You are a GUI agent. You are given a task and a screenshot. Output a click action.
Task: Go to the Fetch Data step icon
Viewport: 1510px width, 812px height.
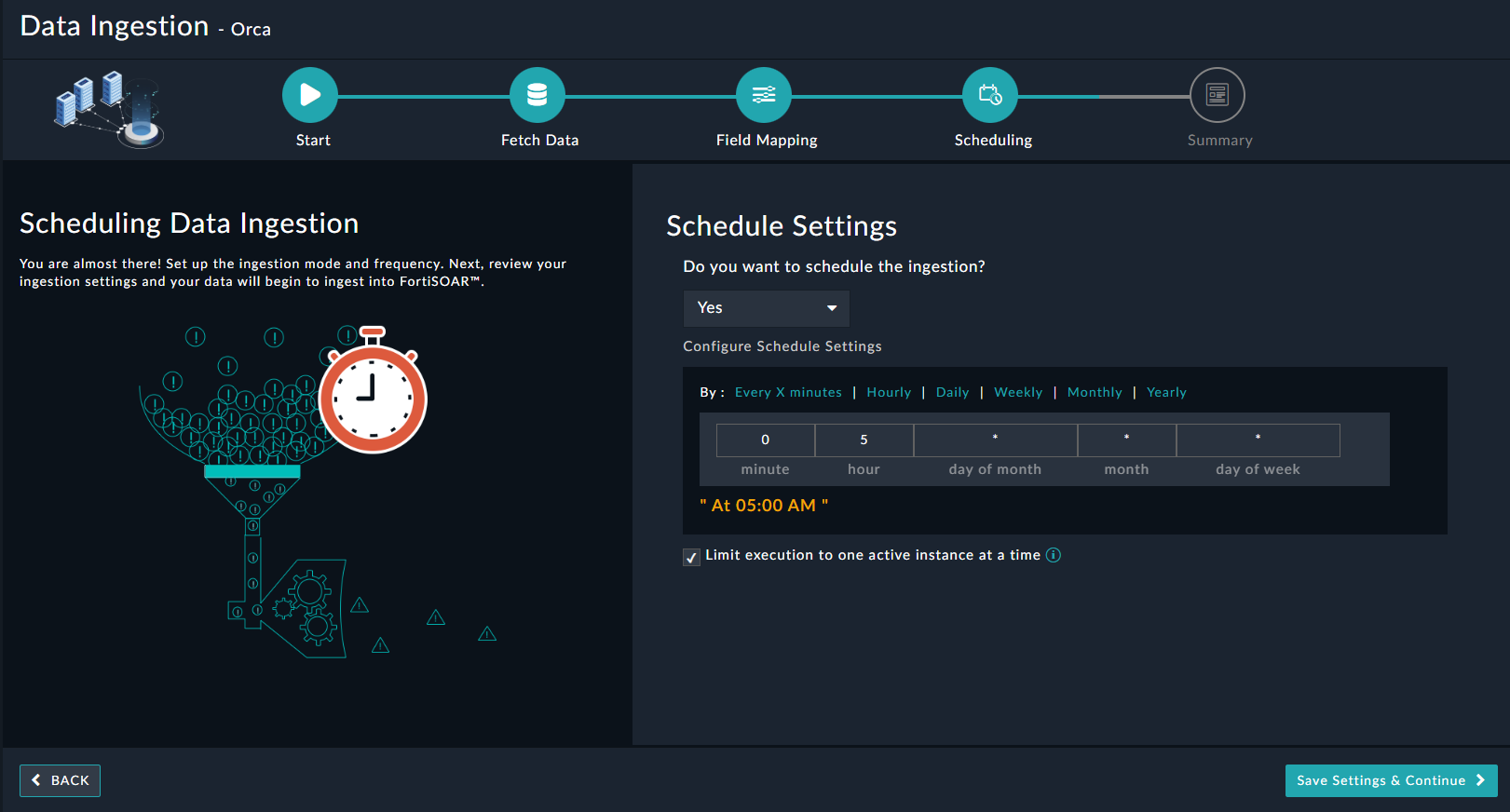(x=537, y=95)
